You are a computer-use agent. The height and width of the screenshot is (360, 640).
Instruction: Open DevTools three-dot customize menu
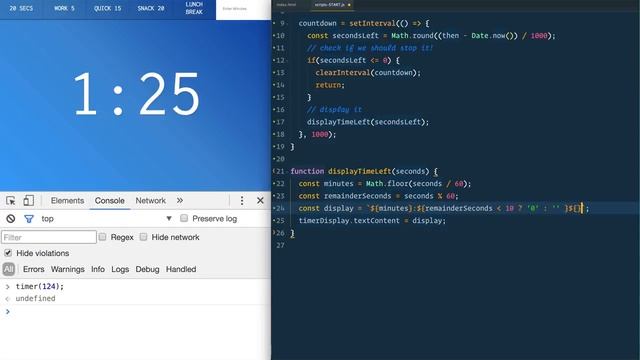pyautogui.click(x=242, y=200)
